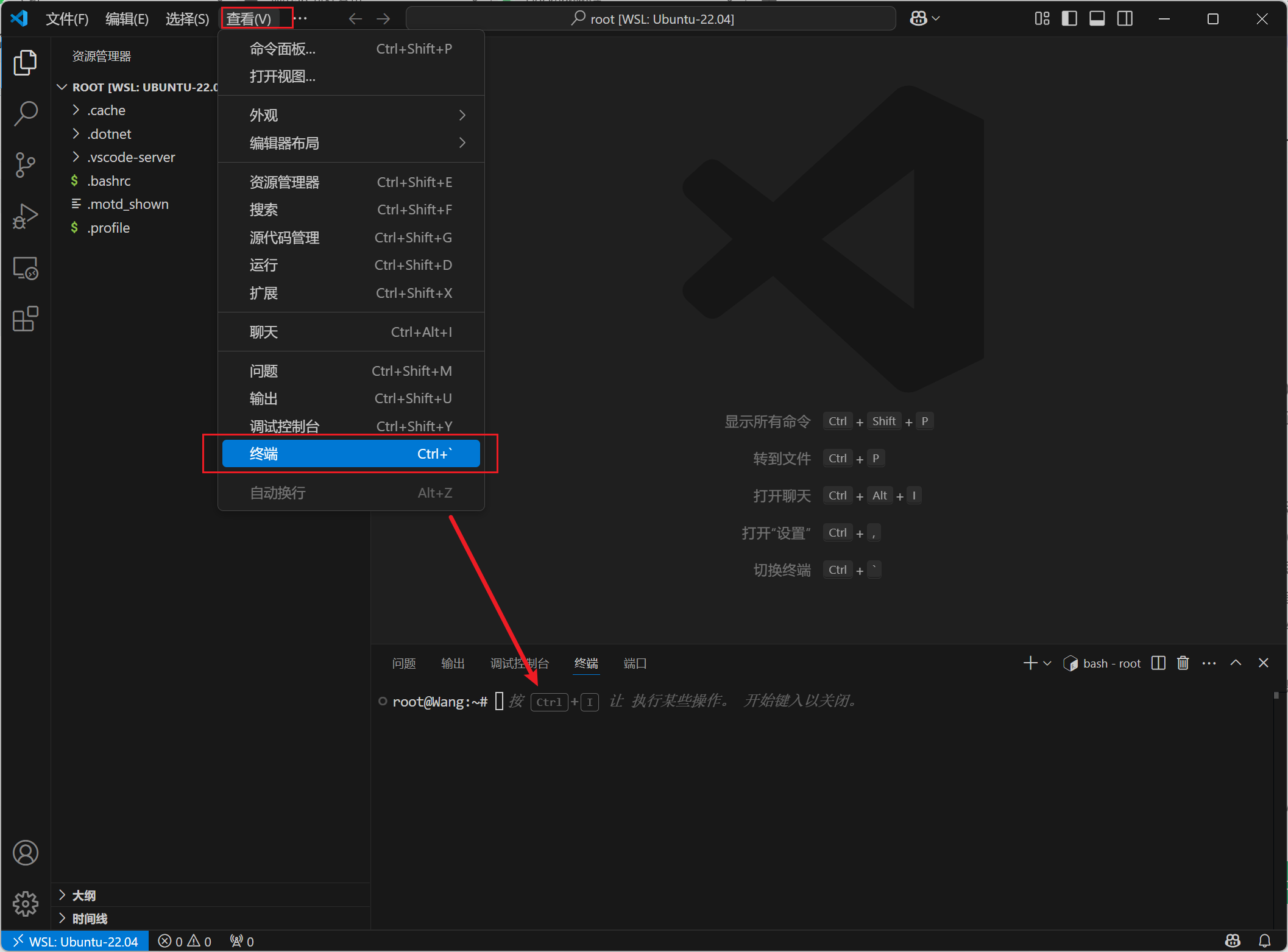This screenshot has width=1288, height=952.
Task: Click the WSL: Ubuntu-22.04 status bar indicator
Action: 75,940
